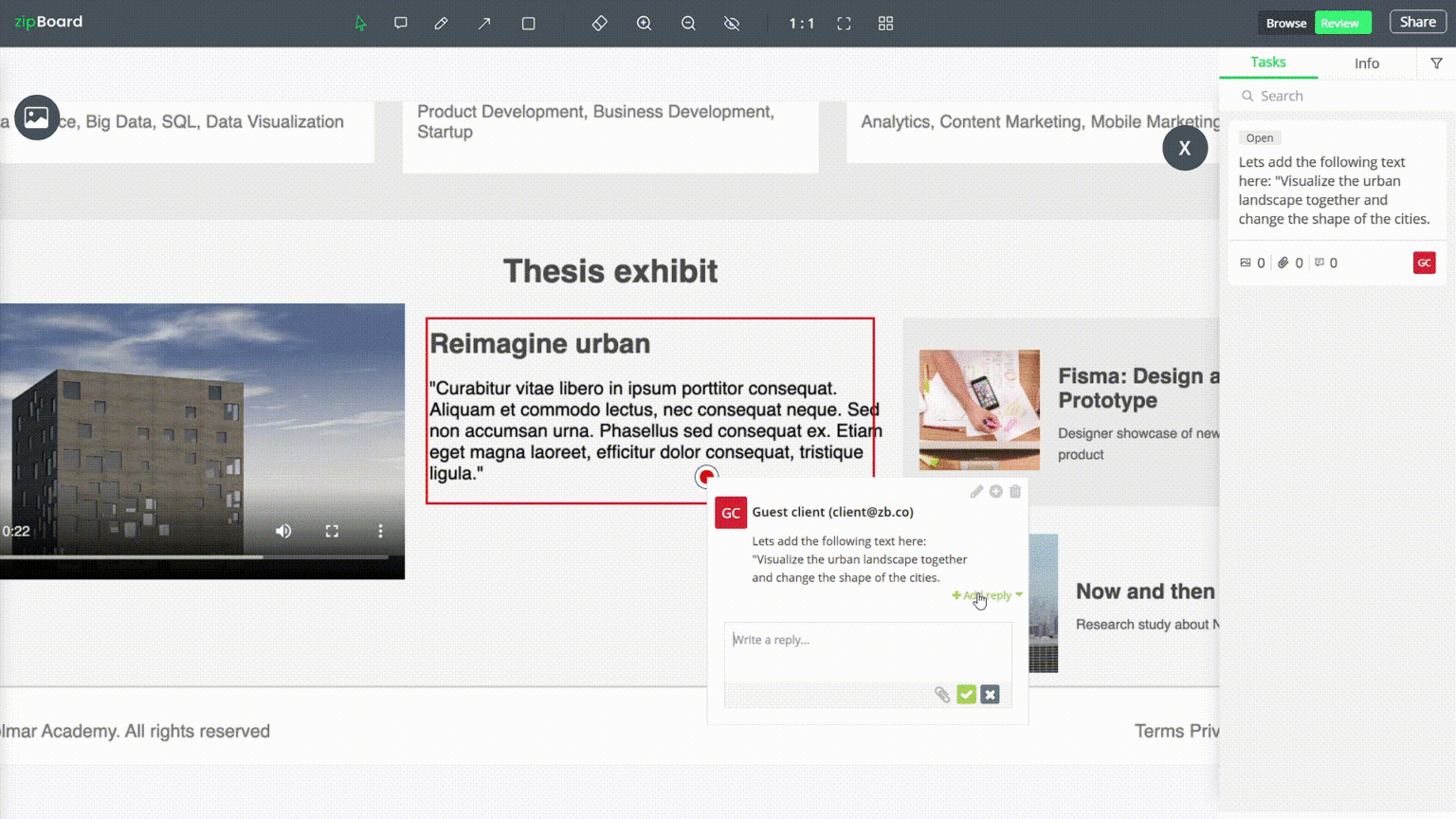Select the Tasks tab
1456x819 pixels.
pos(1268,63)
